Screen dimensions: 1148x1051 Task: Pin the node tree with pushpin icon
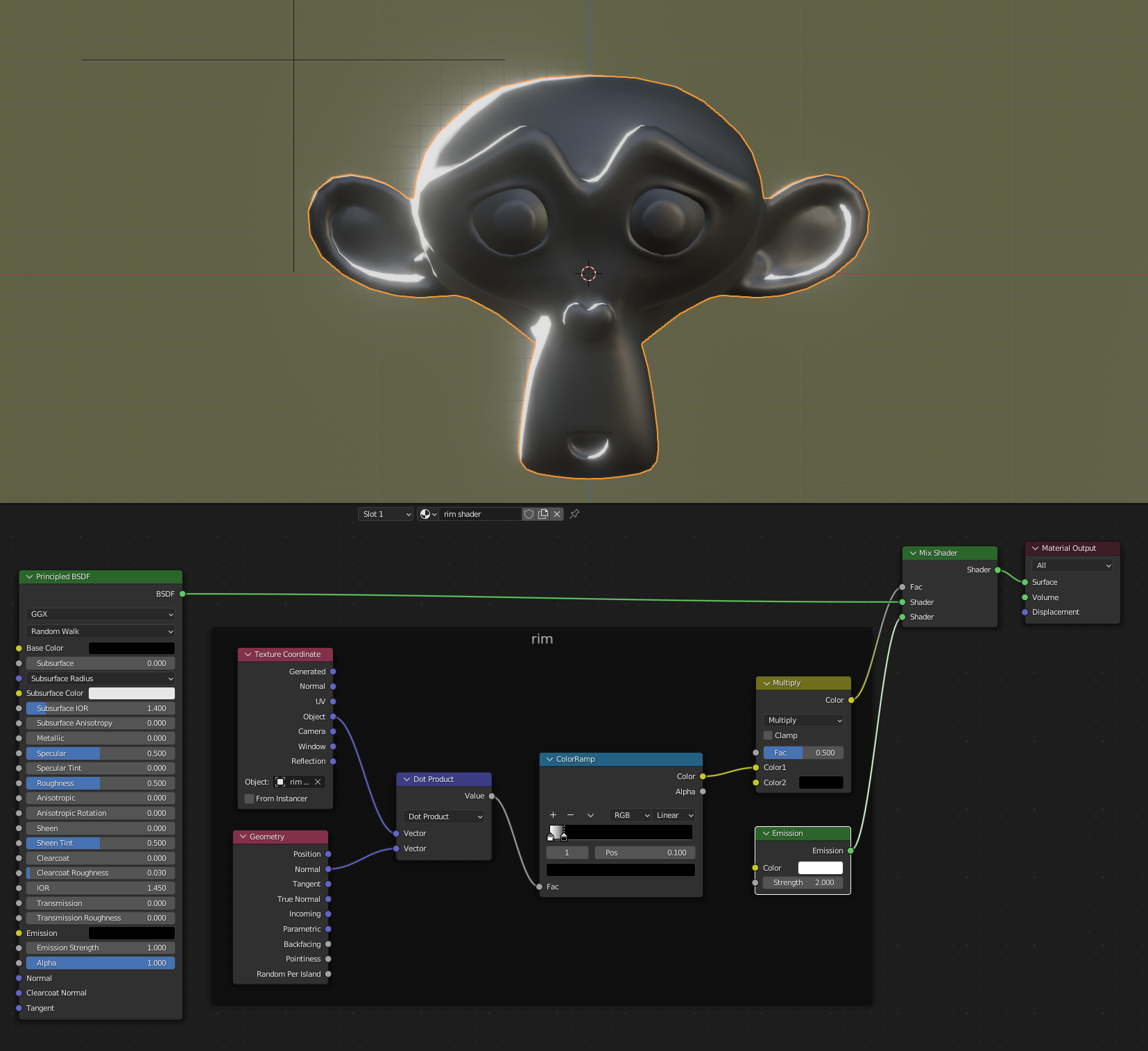574,514
